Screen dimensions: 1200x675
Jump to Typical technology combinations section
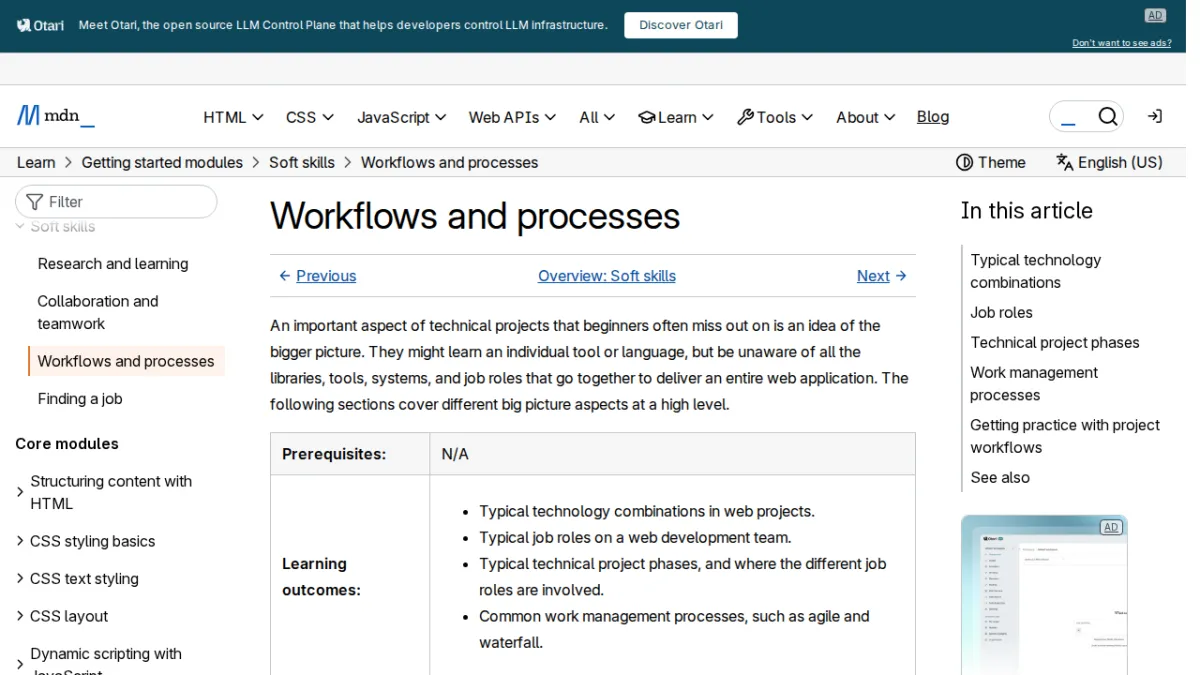click(1035, 271)
